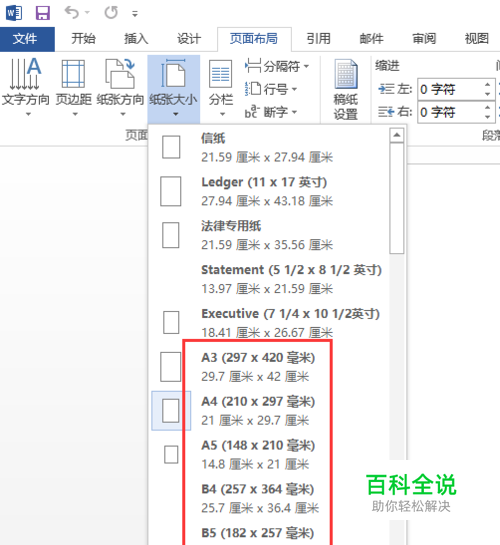Switch to the 邮件 tab
500x545 pixels.
point(371,39)
